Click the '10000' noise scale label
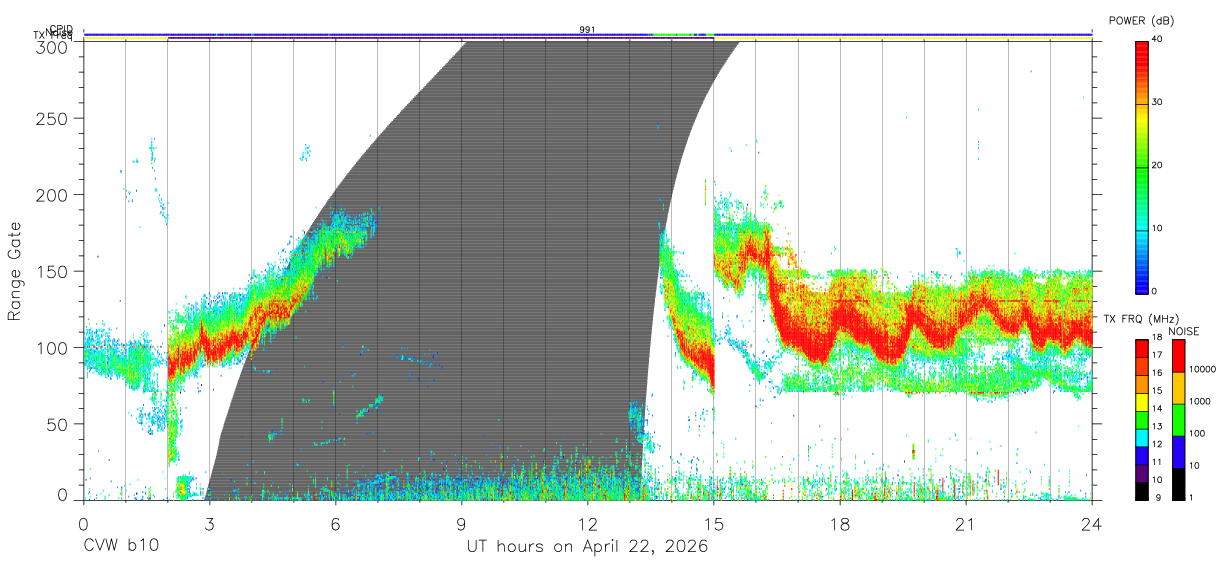 1205,369
